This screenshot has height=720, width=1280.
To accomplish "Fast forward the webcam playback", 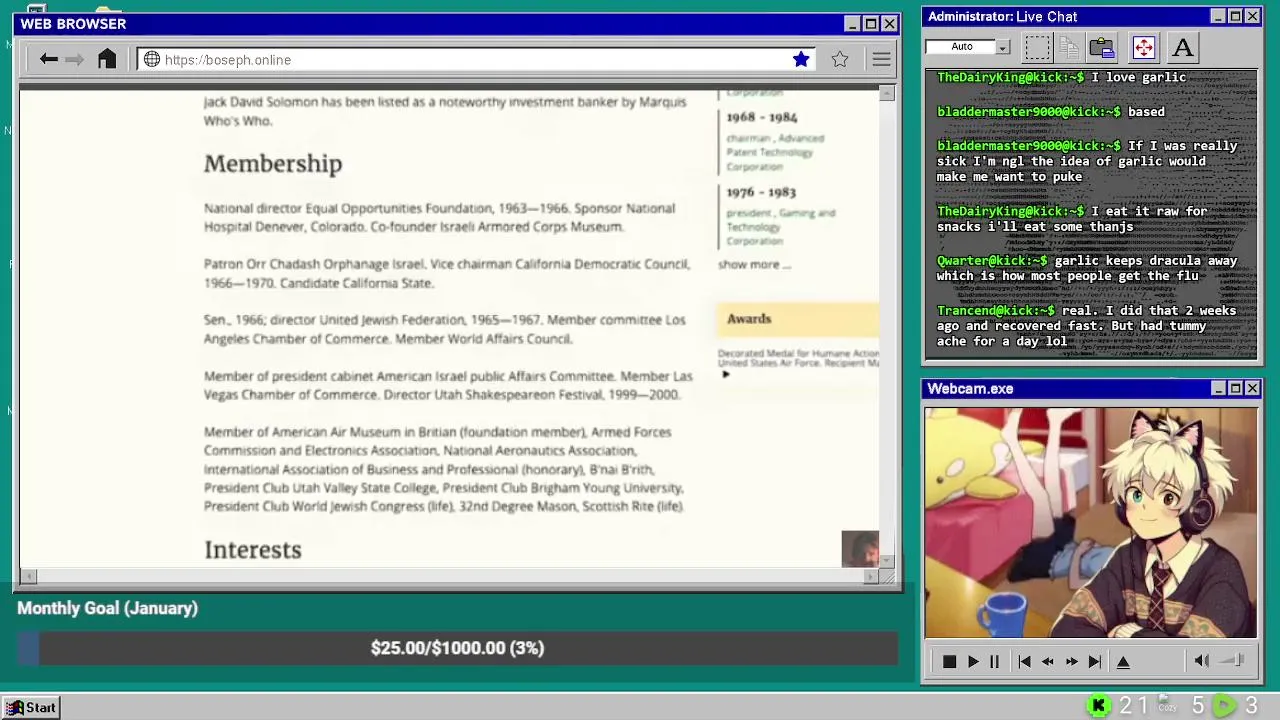I will 1071,662.
